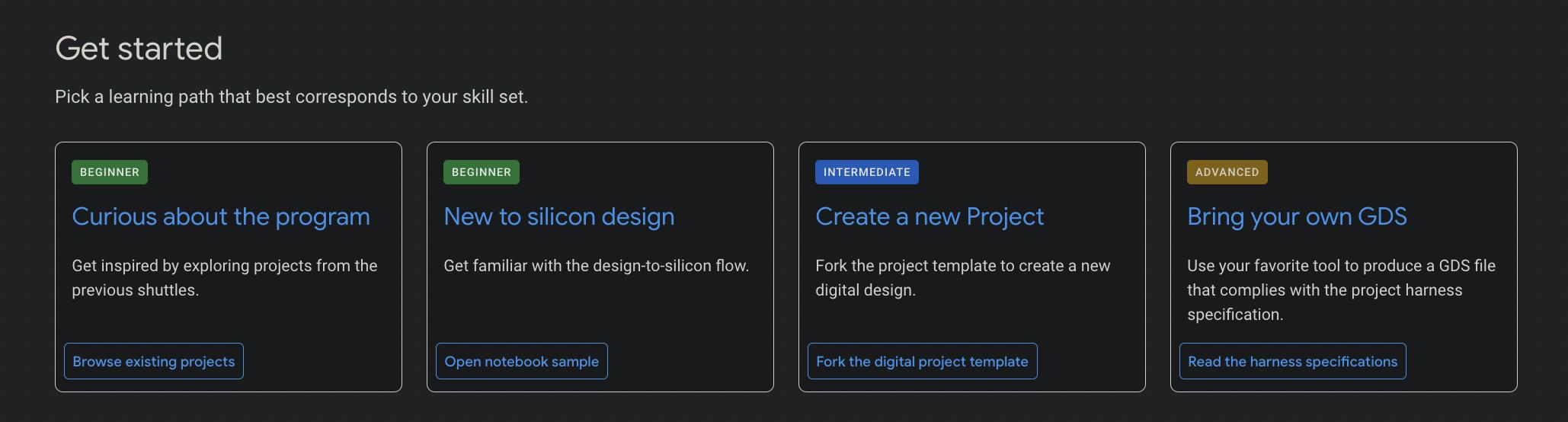Open the 'Curious about the program' title link
This screenshot has height=422, width=1568.
[221, 217]
